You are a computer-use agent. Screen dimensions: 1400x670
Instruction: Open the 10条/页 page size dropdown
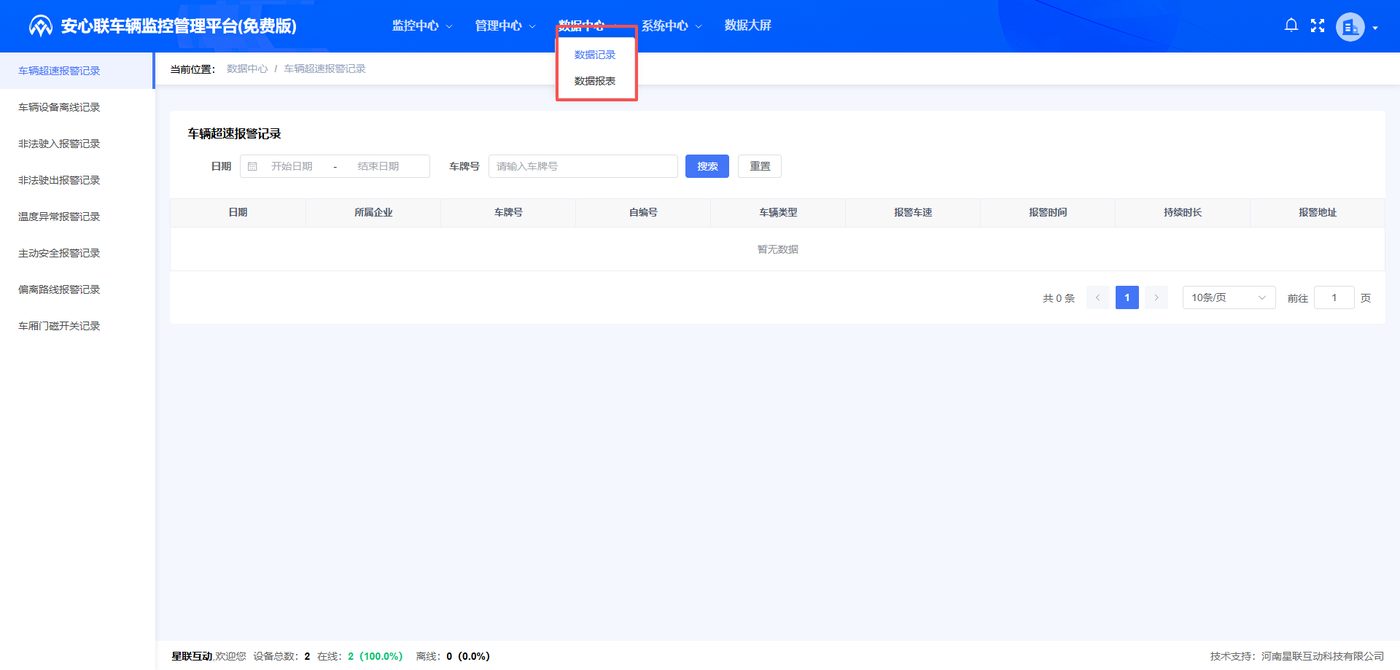pos(1229,297)
